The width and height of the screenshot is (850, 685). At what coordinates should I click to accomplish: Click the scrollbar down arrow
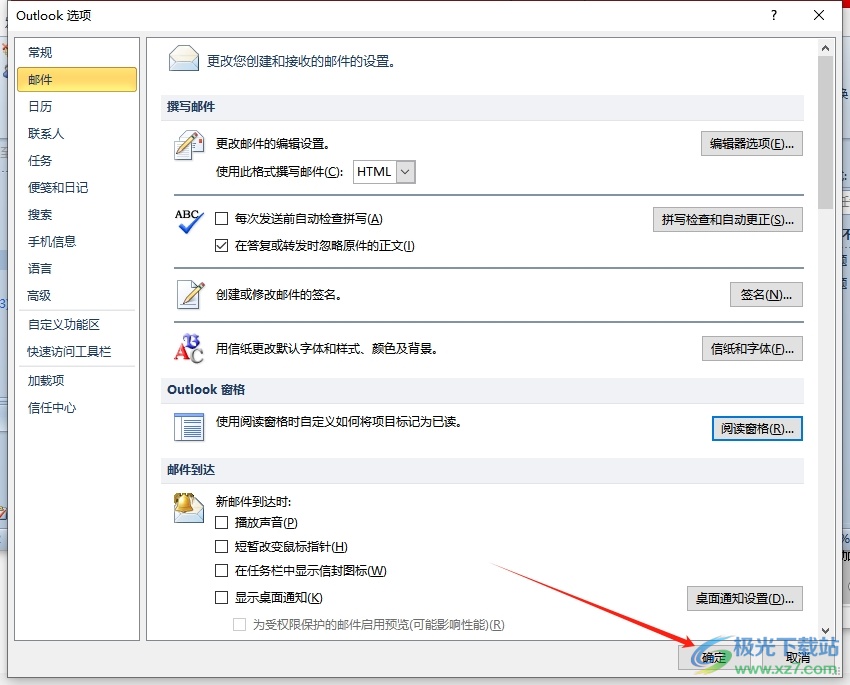tap(826, 630)
